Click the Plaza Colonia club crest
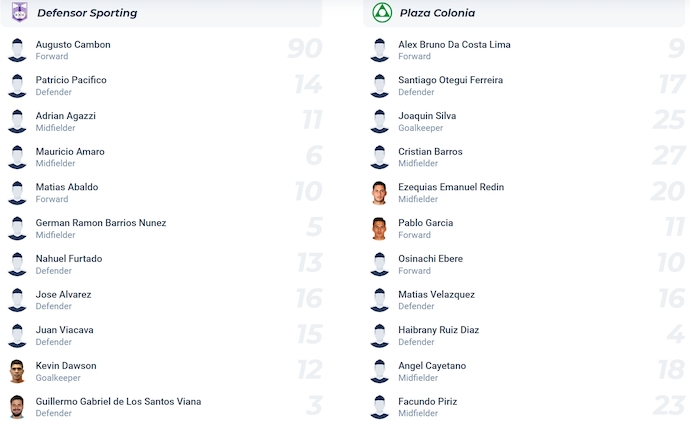 pos(380,12)
